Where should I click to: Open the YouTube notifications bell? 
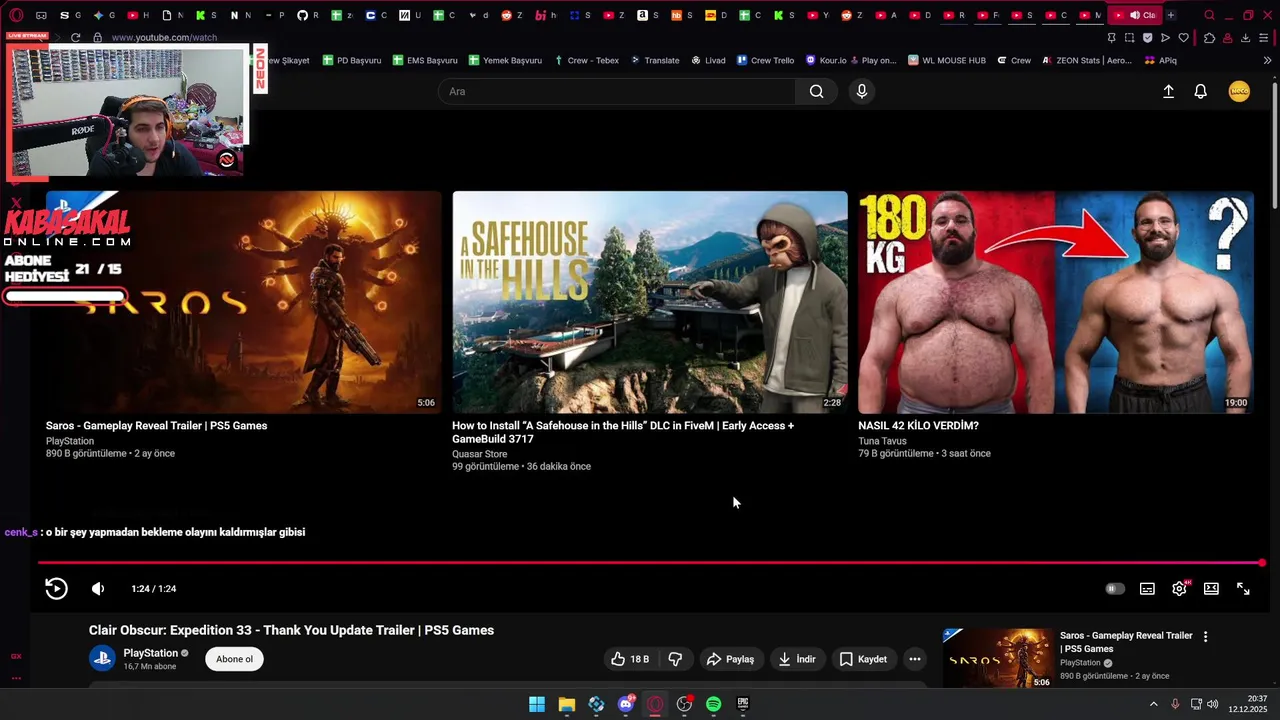[x=1201, y=91]
